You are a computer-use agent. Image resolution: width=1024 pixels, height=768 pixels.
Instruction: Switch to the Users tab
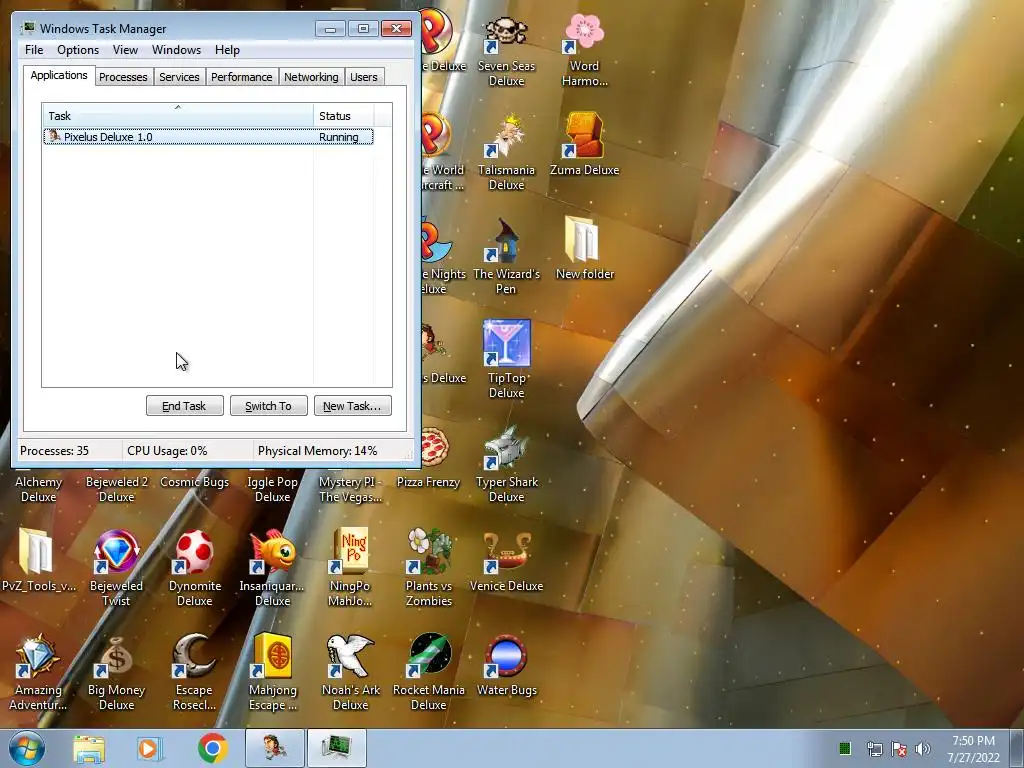point(364,77)
